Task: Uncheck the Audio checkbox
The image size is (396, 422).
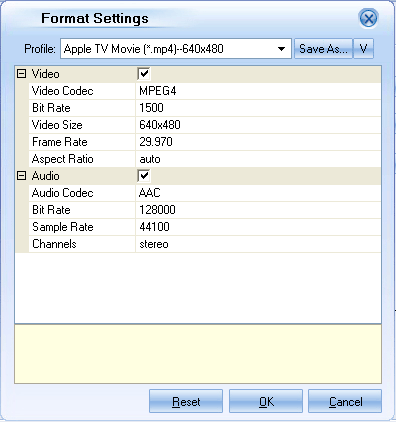Action: [x=144, y=176]
